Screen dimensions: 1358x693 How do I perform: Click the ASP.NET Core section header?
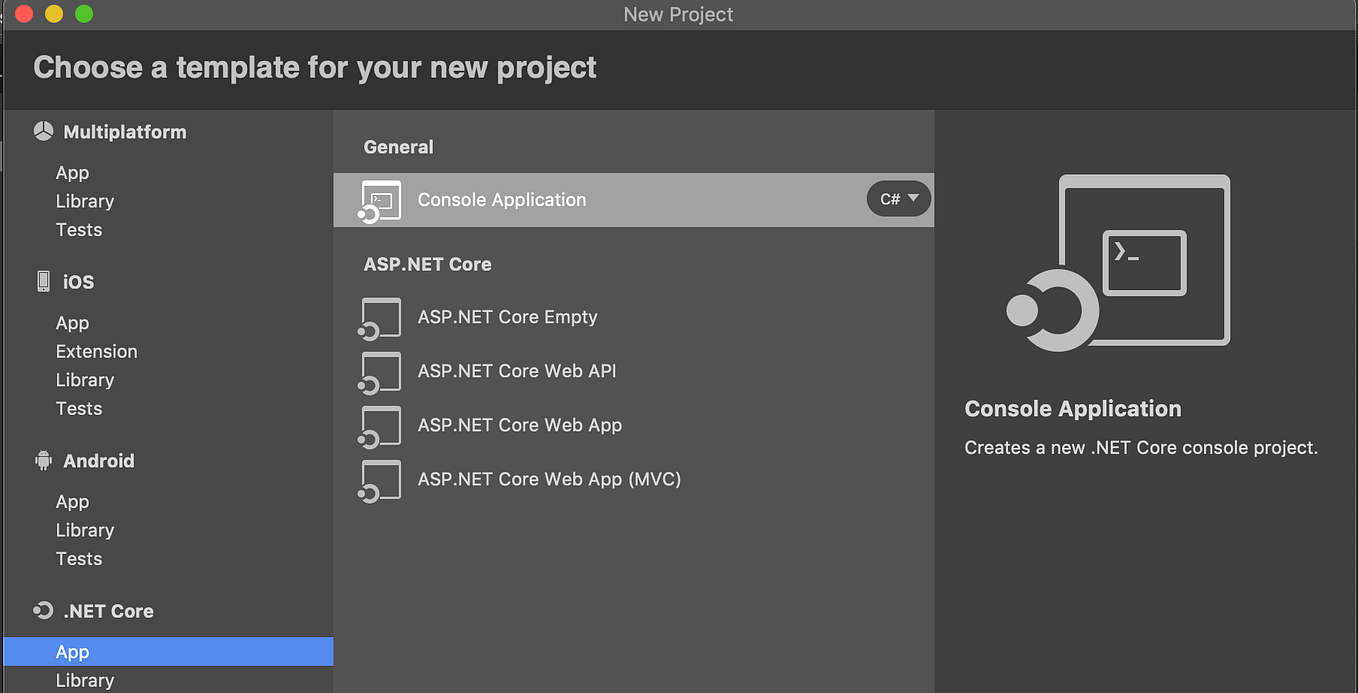click(x=427, y=263)
